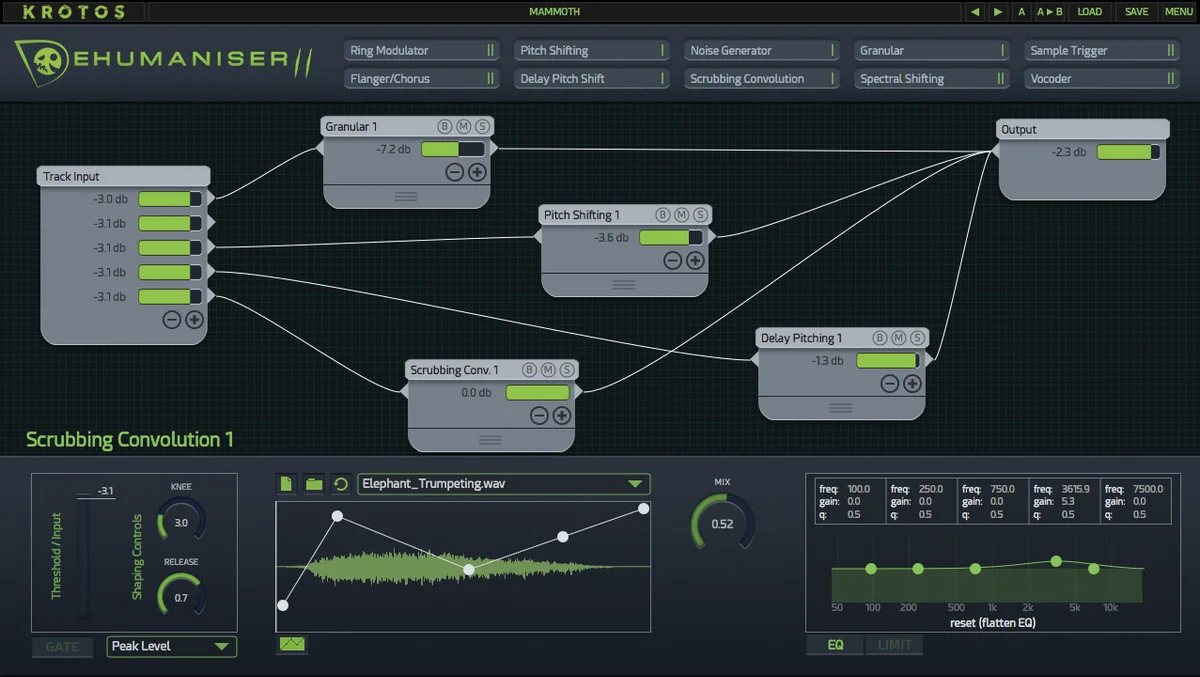
Task: Open the folder icon beside sample name
Action: click(314, 484)
